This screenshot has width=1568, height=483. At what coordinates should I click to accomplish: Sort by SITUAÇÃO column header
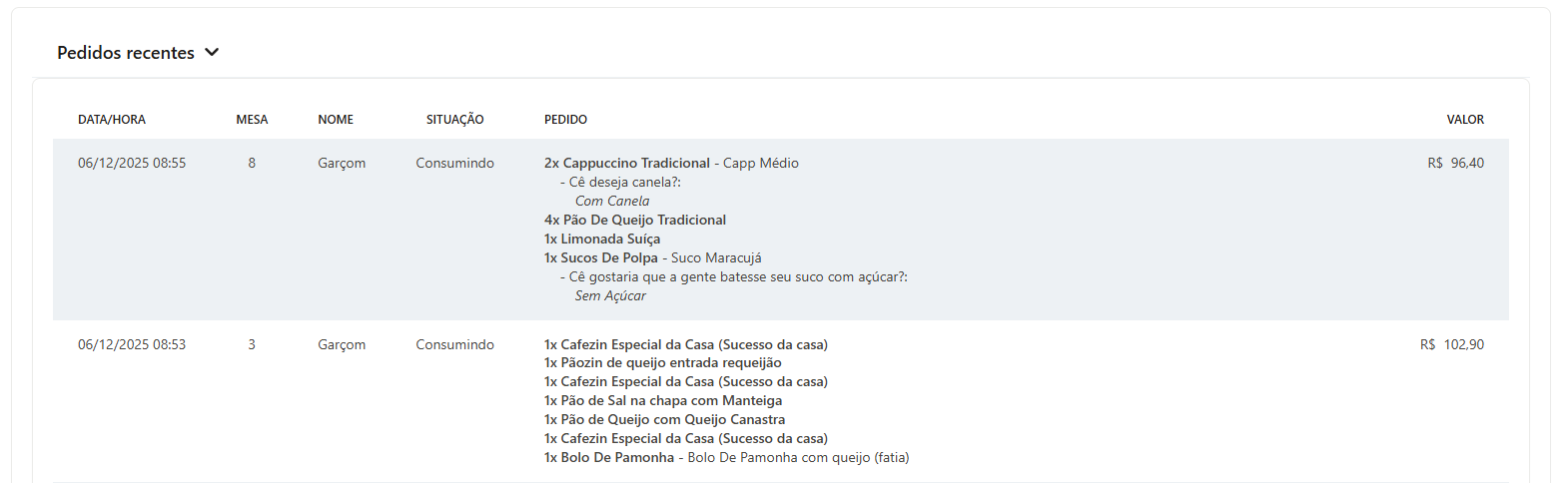pos(454,119)
